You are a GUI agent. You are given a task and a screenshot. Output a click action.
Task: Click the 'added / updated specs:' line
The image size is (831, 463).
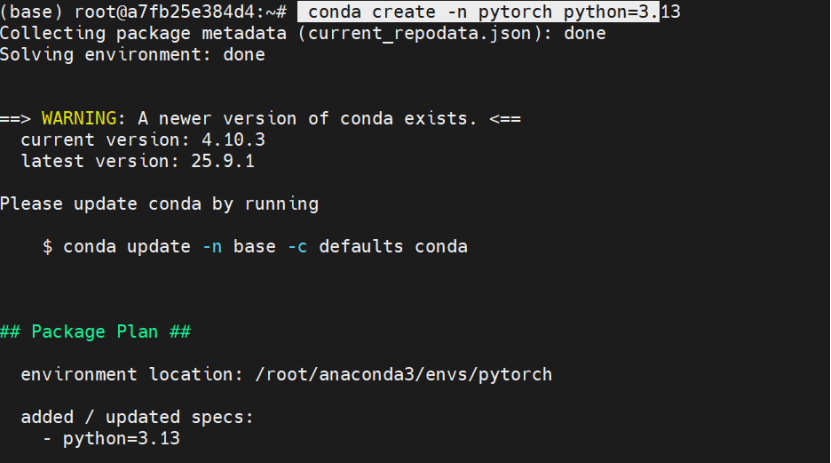coord(137,417)
